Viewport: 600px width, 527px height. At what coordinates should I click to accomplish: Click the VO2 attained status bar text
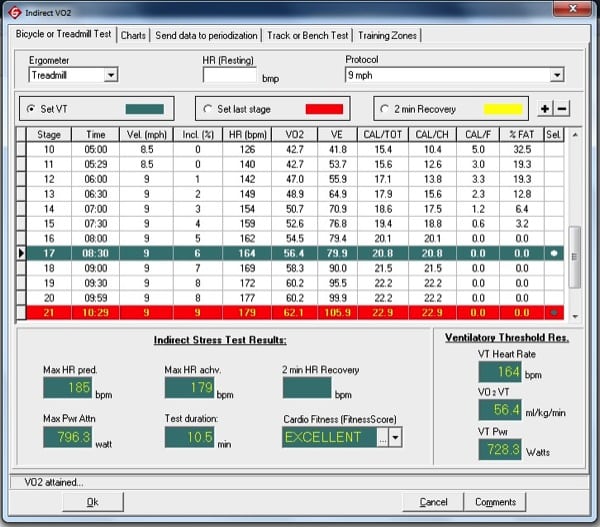tap(54, 483)
